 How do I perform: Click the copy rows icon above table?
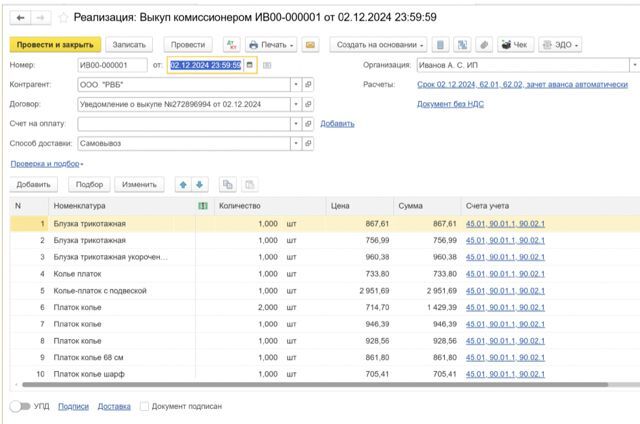[x=228, y=185]
